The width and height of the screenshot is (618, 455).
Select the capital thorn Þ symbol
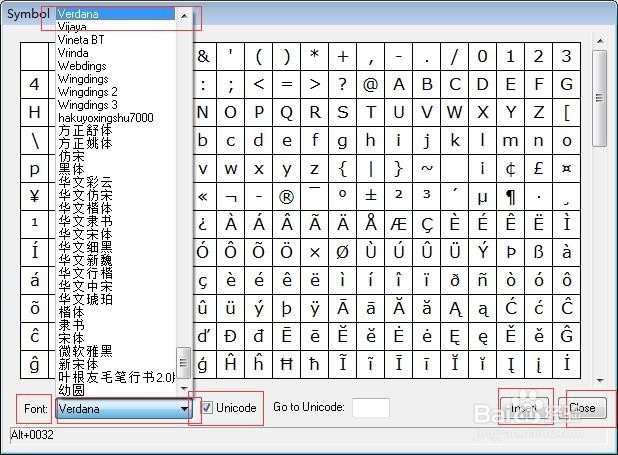pos(511,252)
